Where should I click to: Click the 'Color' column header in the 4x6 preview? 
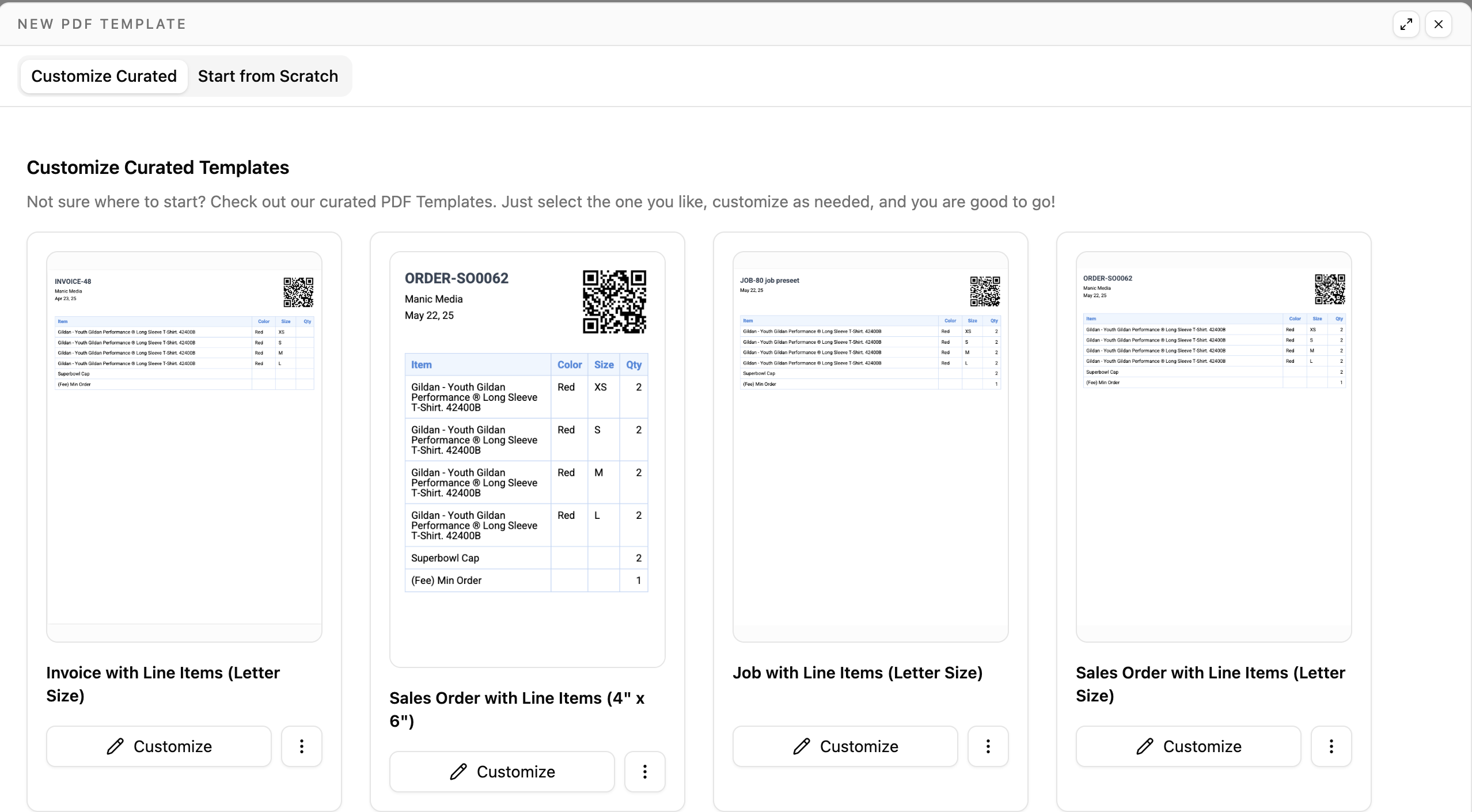click(x=570, y=365)
